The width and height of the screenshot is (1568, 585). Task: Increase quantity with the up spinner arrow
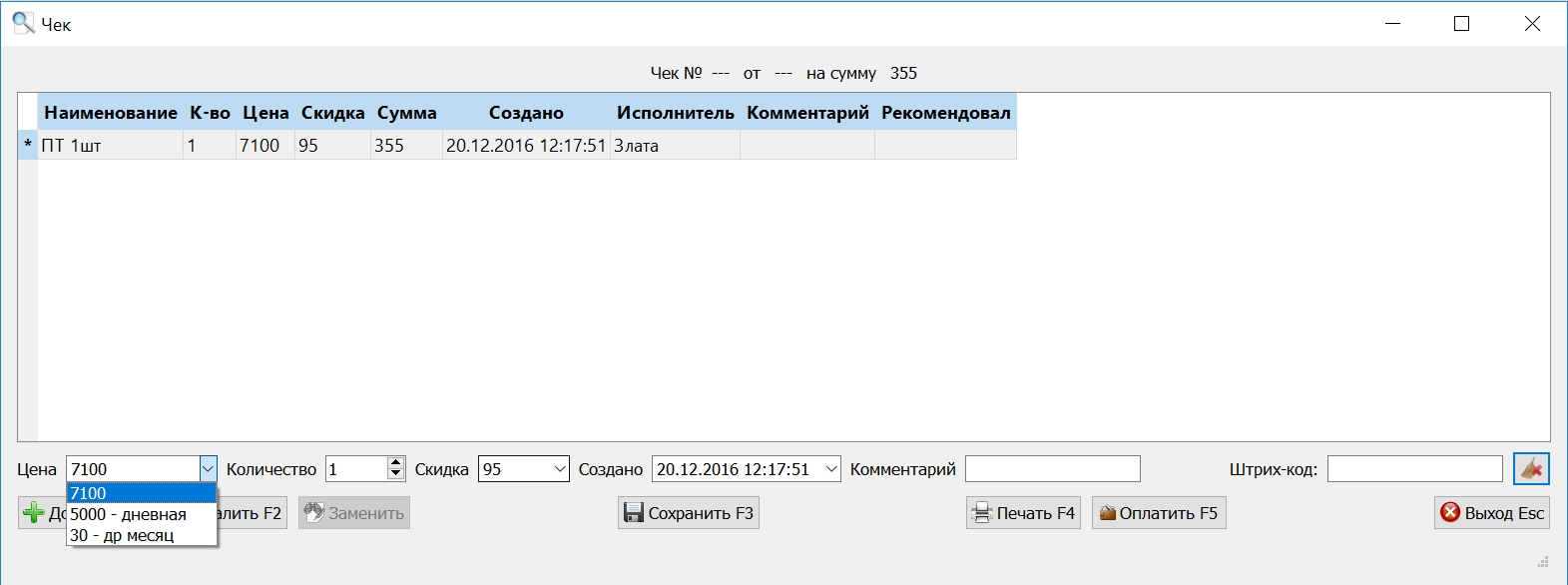click(396, 462)
